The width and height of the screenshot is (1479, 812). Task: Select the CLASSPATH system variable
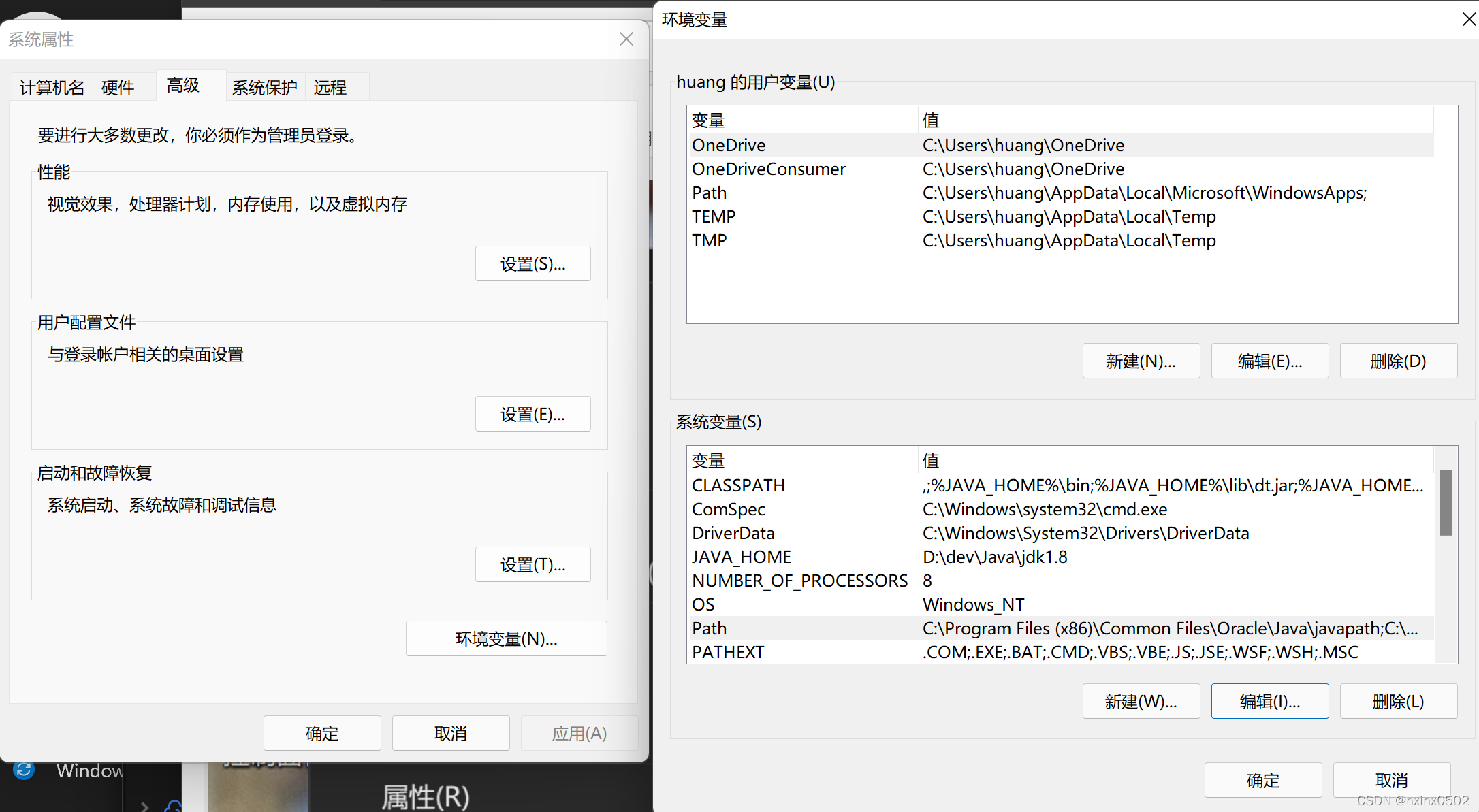point(1061,485)
